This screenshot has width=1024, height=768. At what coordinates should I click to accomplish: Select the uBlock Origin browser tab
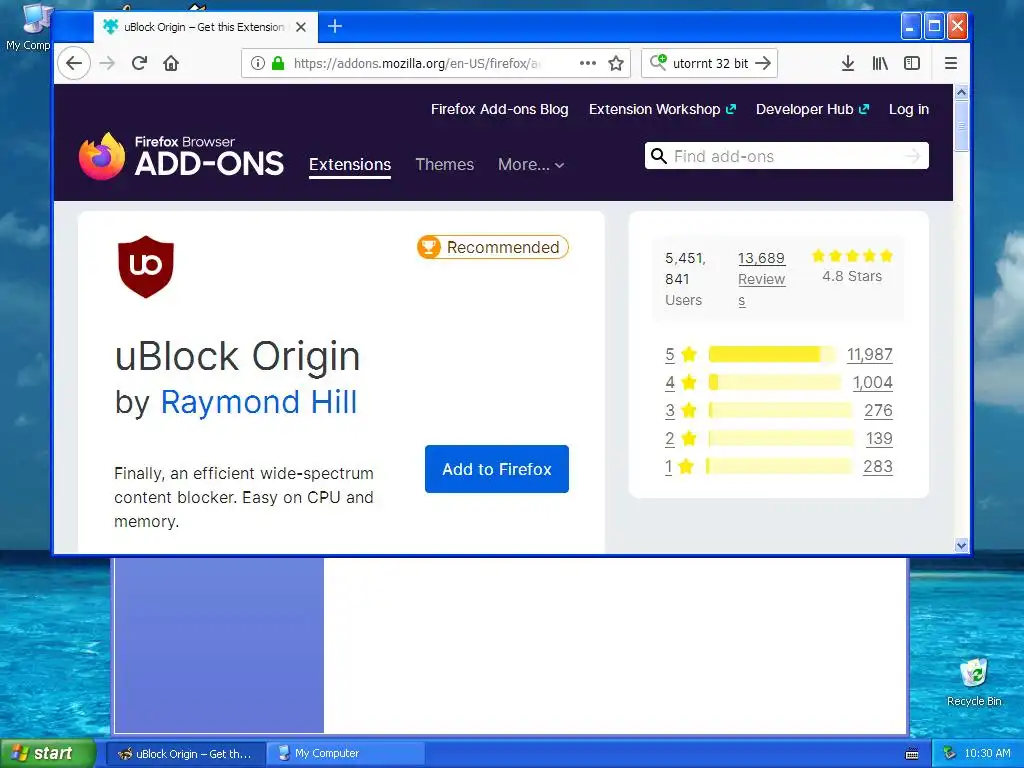point(204,27)
